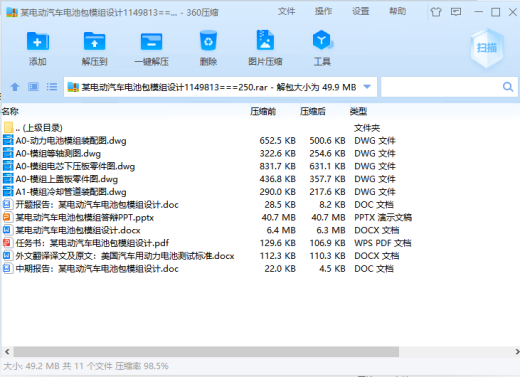
Task: Select file 某电动汽车电池包模组设计.docx
Action: pyautogui.click(x=78, y=230)
